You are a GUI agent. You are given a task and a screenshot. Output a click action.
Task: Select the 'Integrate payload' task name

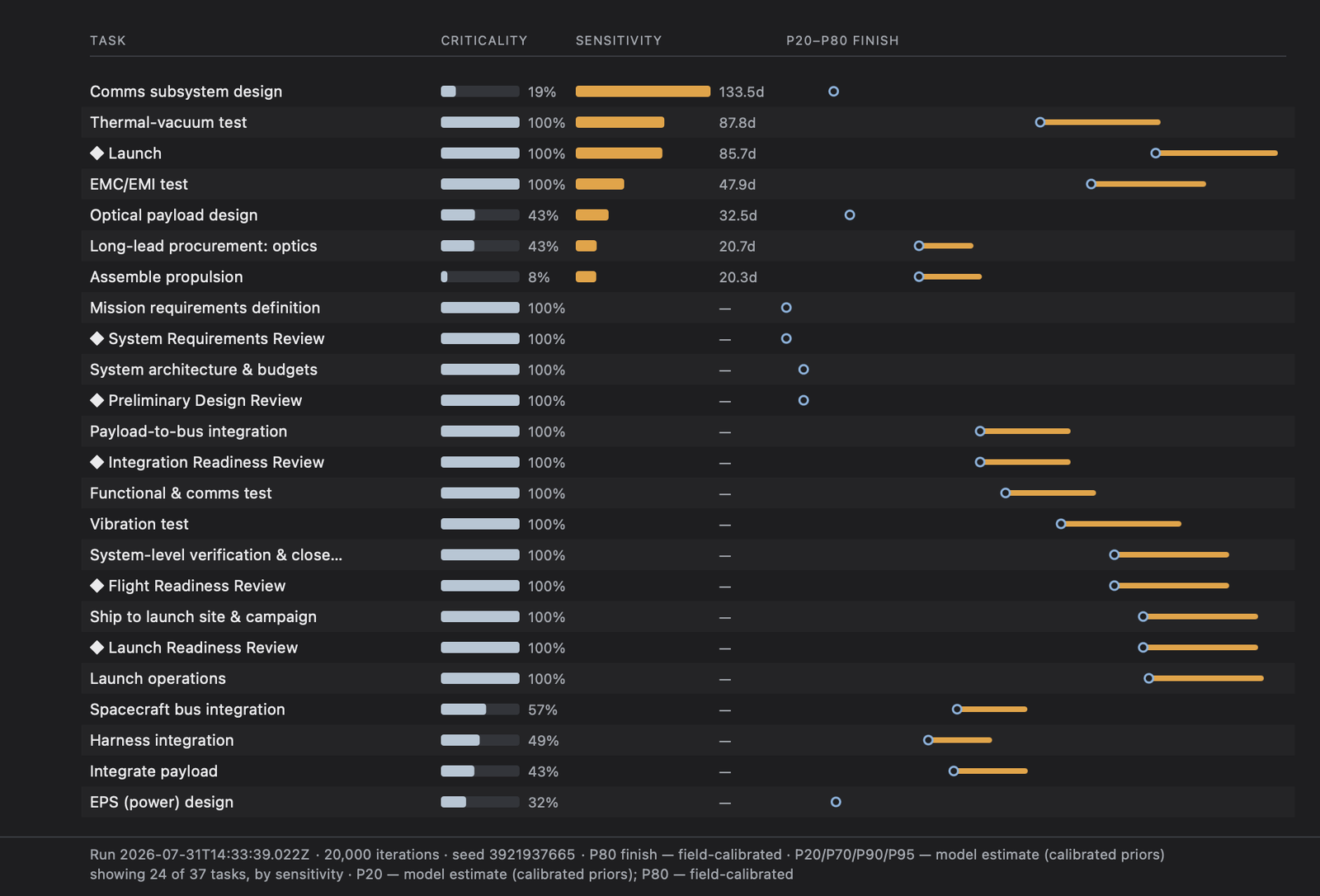click(x=153, y=771)
